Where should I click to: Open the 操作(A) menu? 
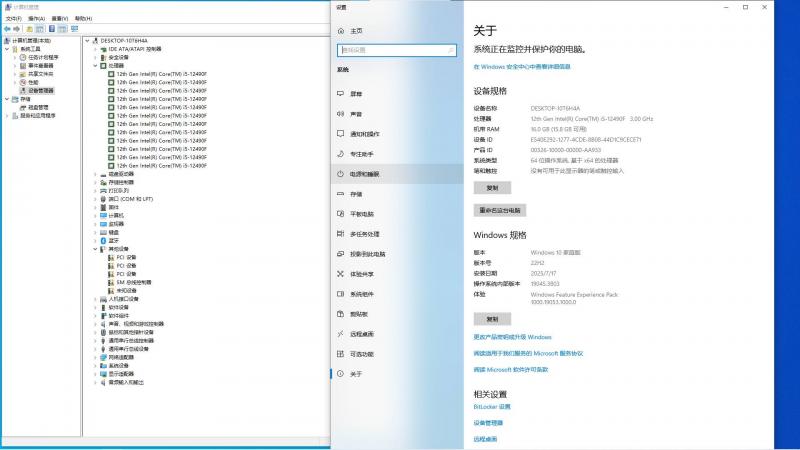point(36,19)
